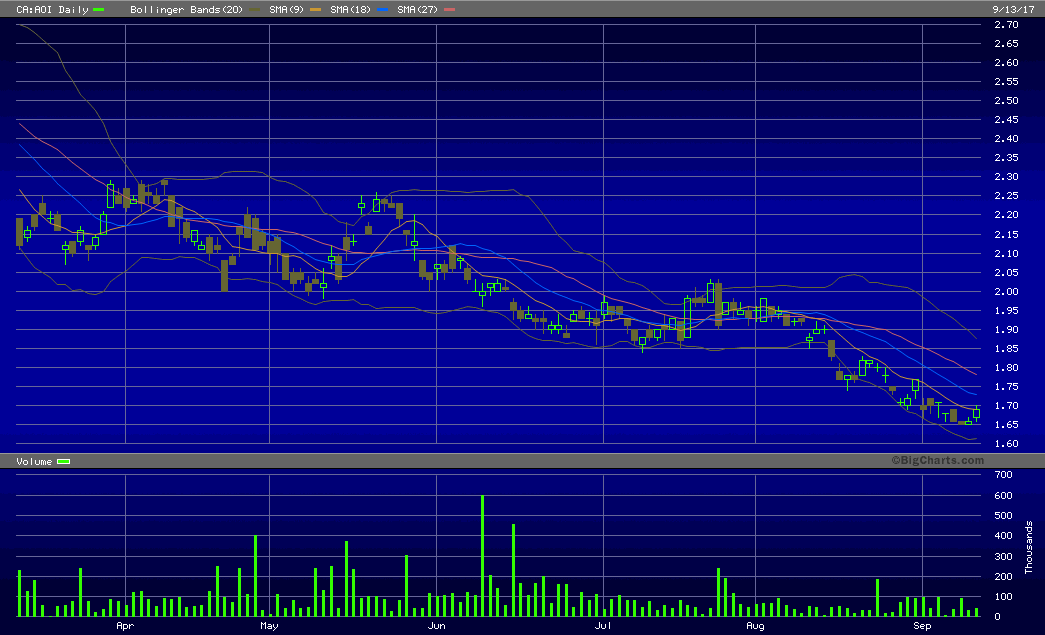Viewport: 1045px width, 635px height.
Task: Click the green Volume legend swatch
Action: click(x=63, y=461)
